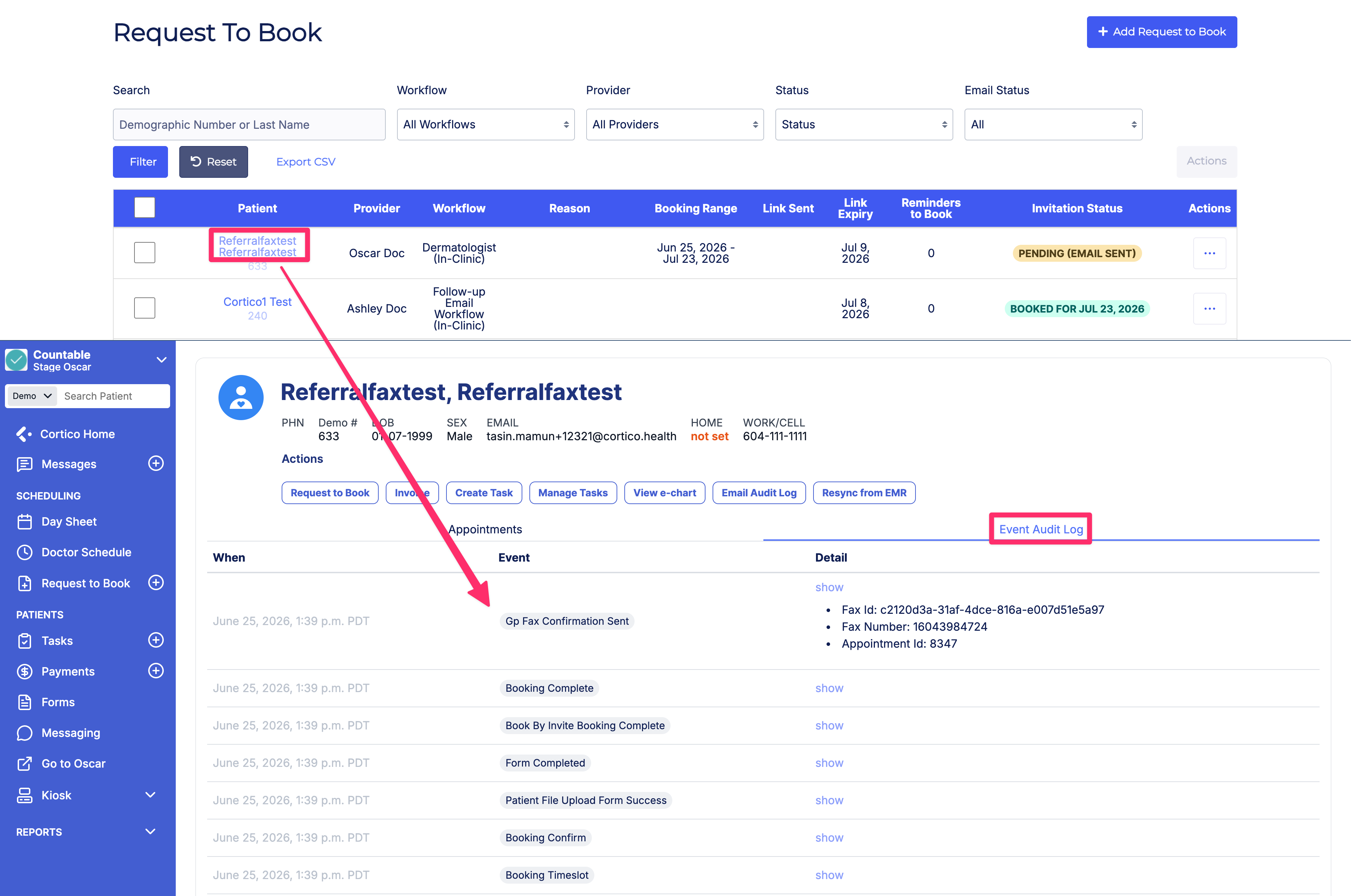The image size is (1351, 896).
Task: Click show link for Booking Complete event
Action: [x=829, y=688]
